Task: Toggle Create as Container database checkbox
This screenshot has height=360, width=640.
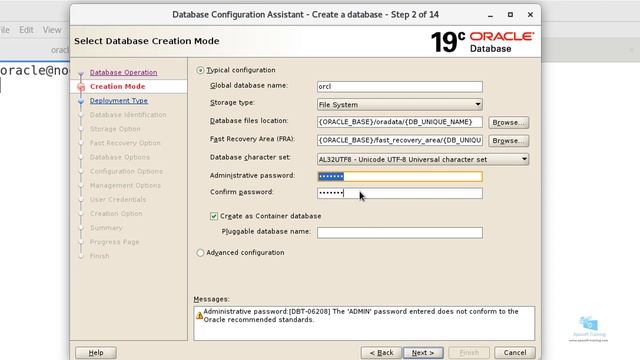Action: click(214, 216)
